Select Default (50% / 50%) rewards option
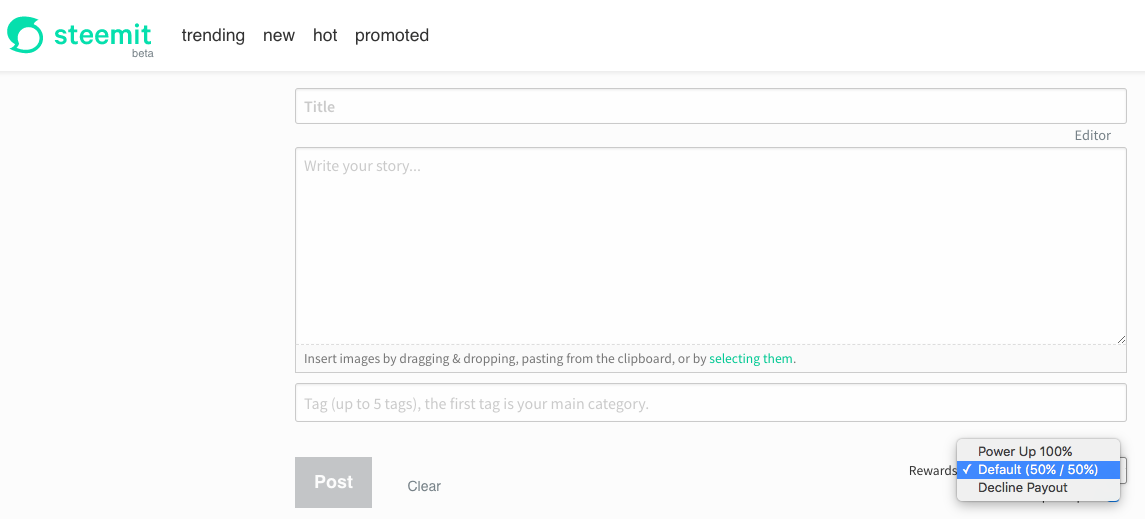Image resolution: width=1145 pixels, height=519 pixels. click(1038, 469)
